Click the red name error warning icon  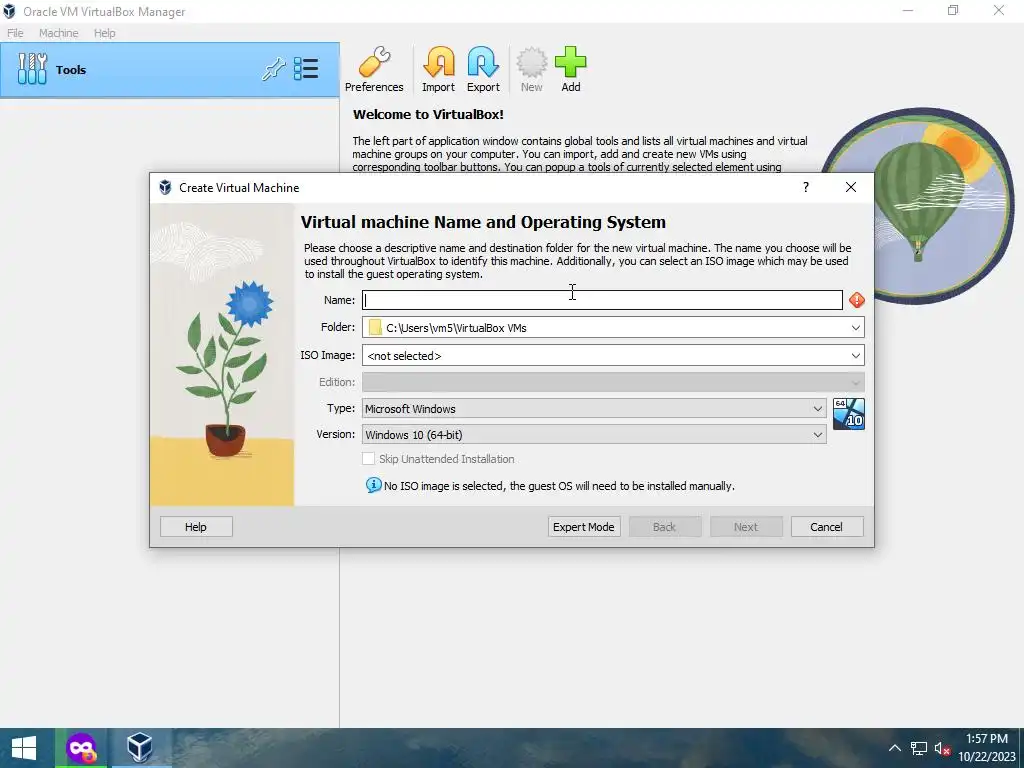(x=857, y=300)
